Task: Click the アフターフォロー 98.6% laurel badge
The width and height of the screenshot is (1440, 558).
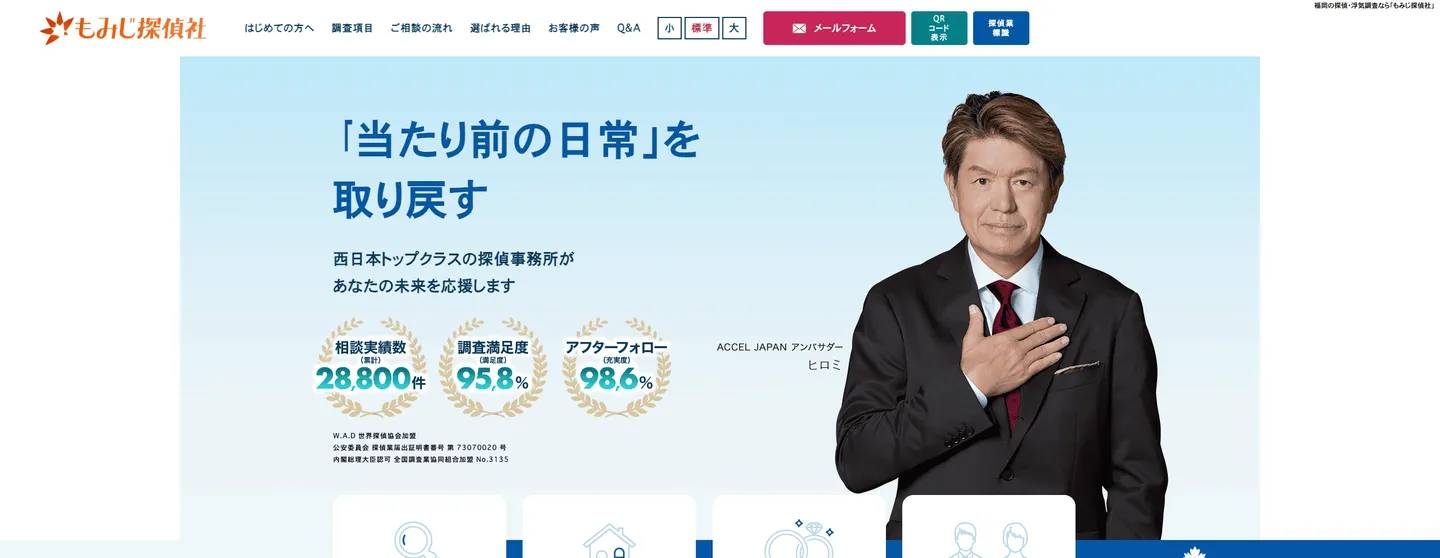Action: 616,367
